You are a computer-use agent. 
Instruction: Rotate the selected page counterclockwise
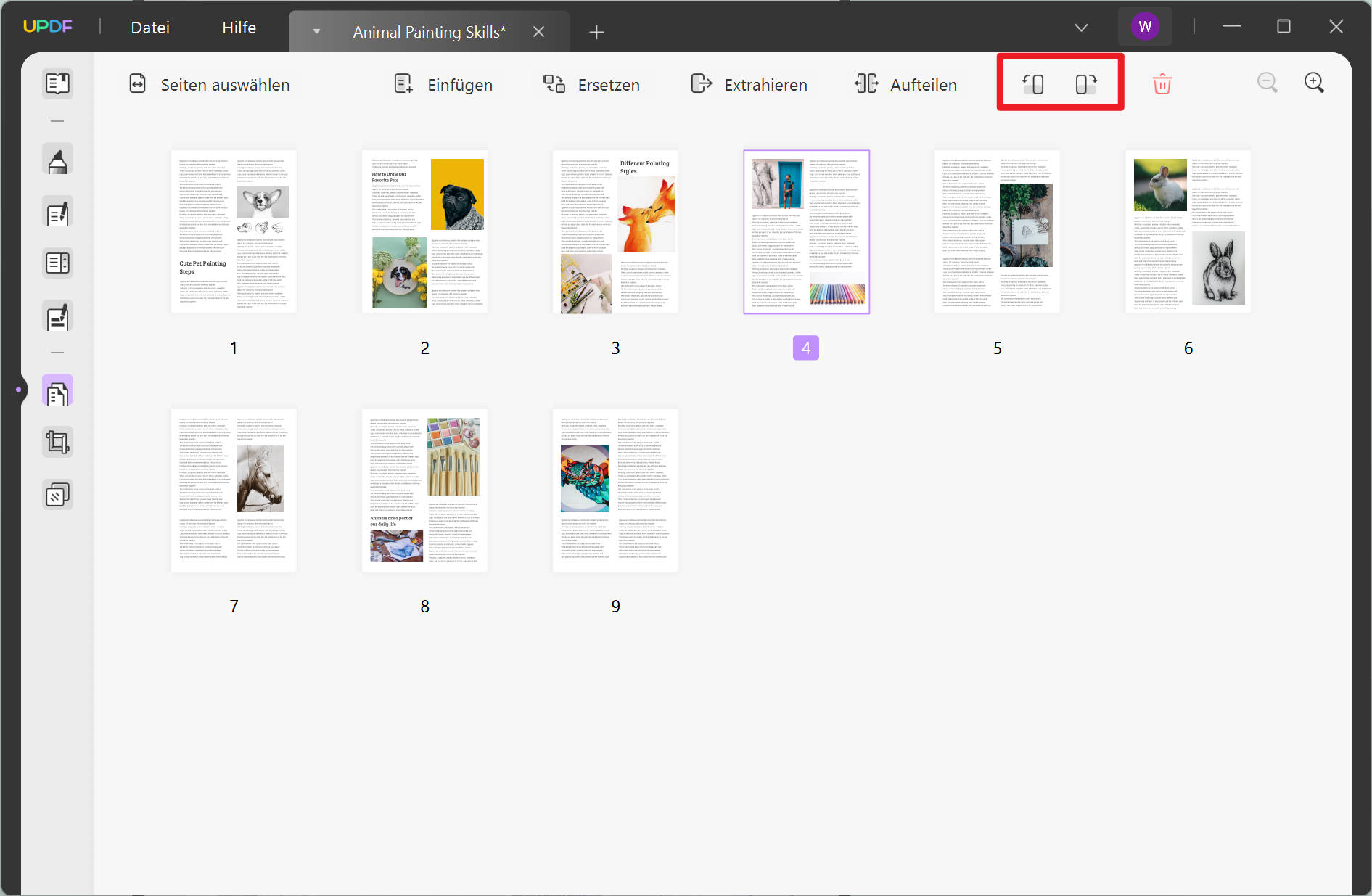(x=1034, y=83)
